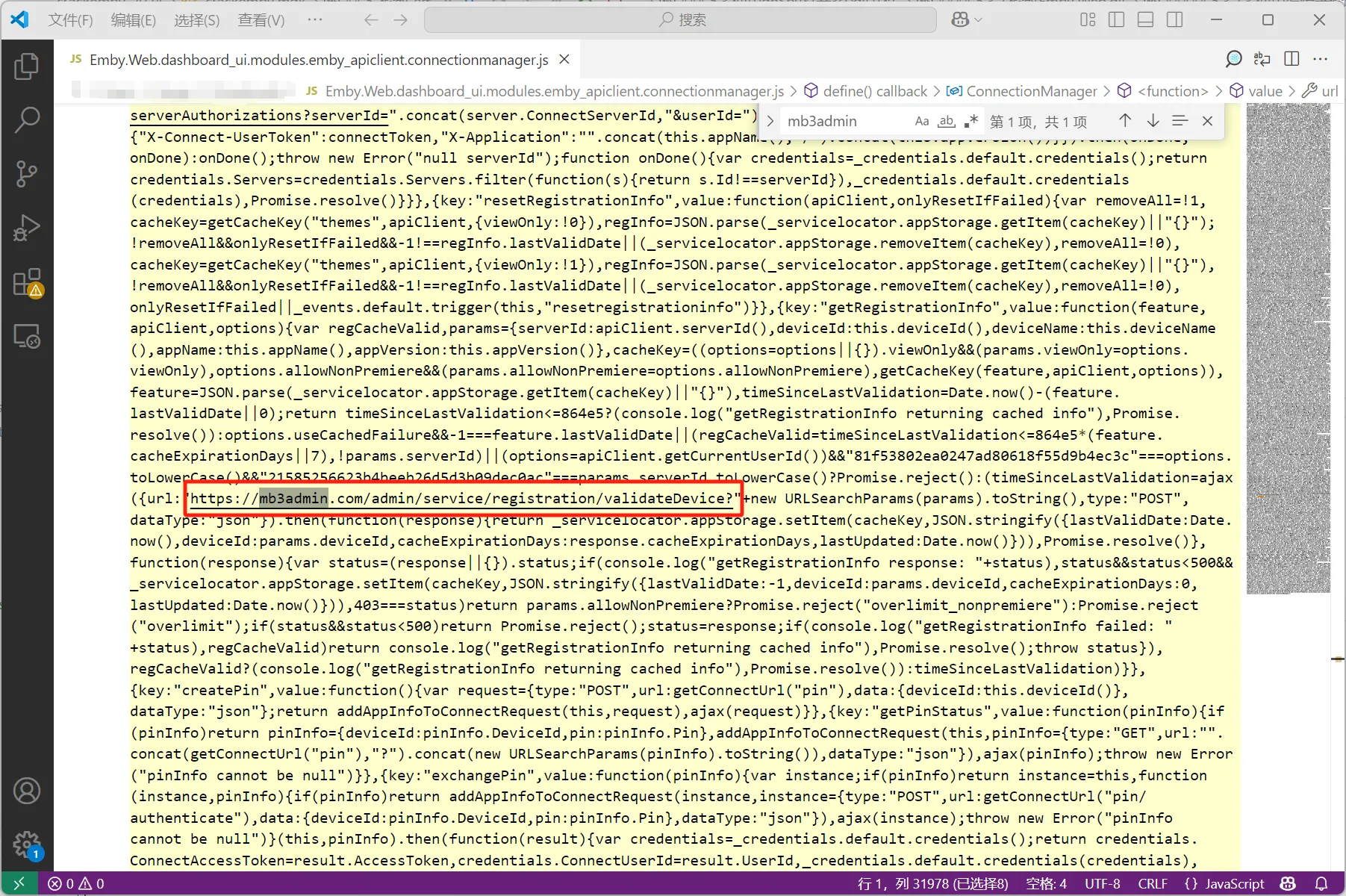Open the Accounts menu icon

27,791
